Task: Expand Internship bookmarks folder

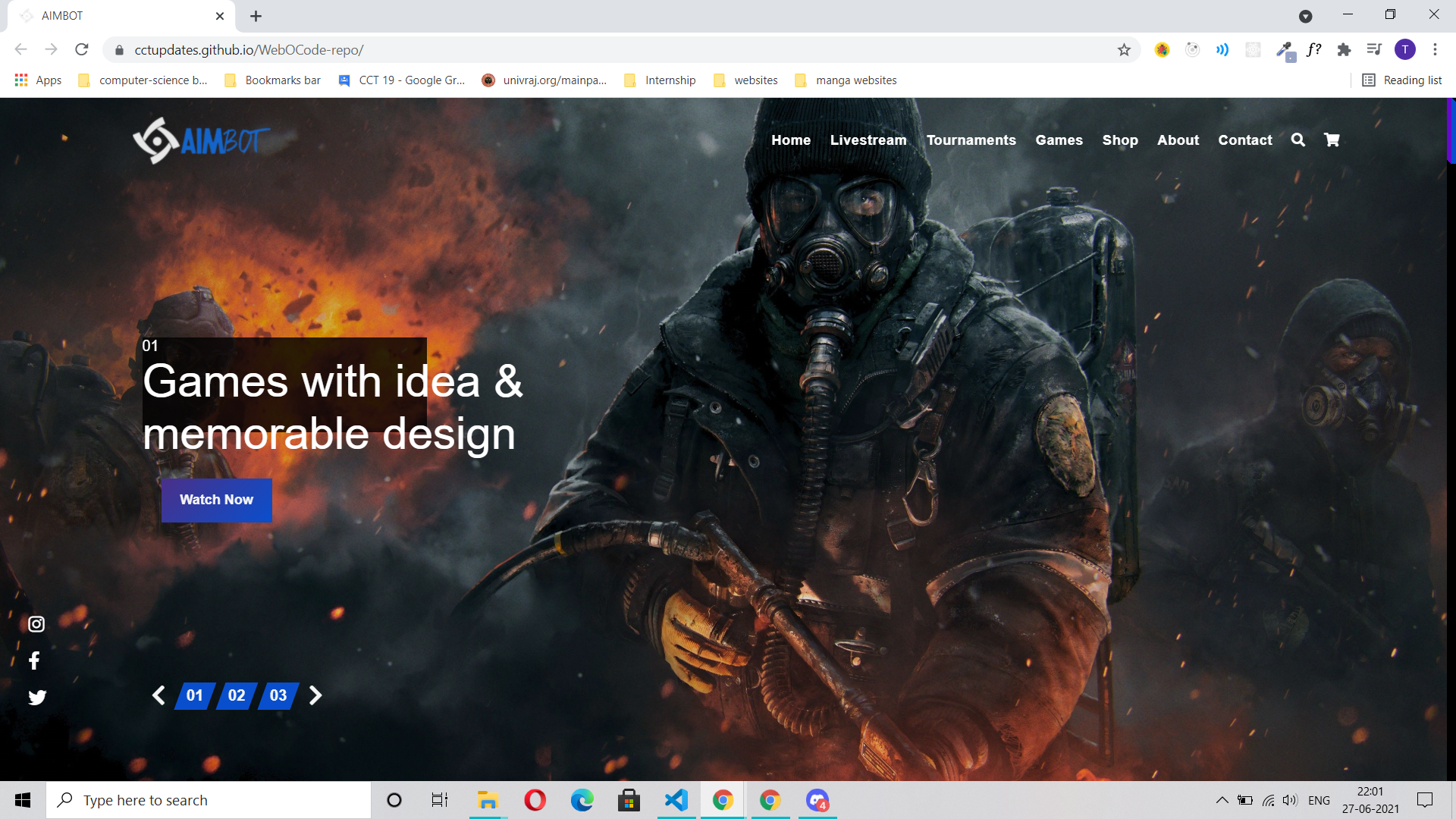Action: [x=660, y=80]
